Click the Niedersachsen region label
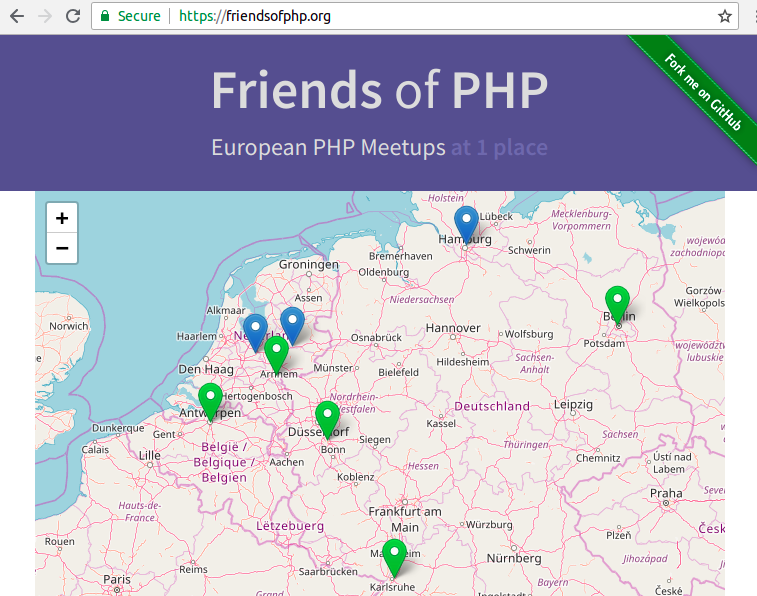The image size is (757, 596). coord(422,300)
